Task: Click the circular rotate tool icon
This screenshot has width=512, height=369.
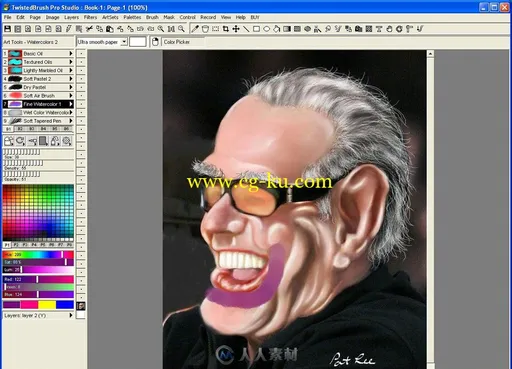Action: point(399,29)
